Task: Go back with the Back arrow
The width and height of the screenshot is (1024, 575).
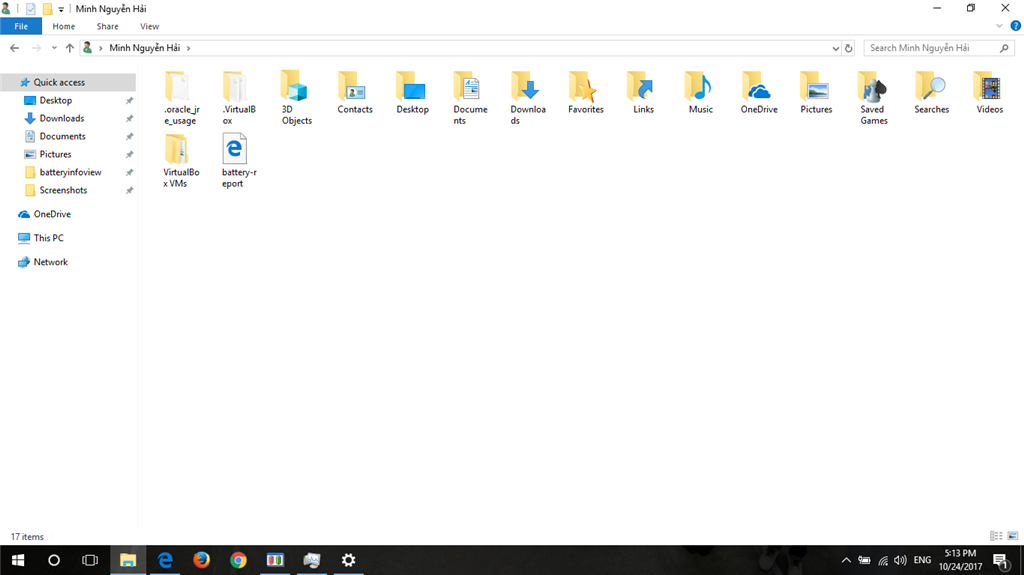Action: (14, 48)
